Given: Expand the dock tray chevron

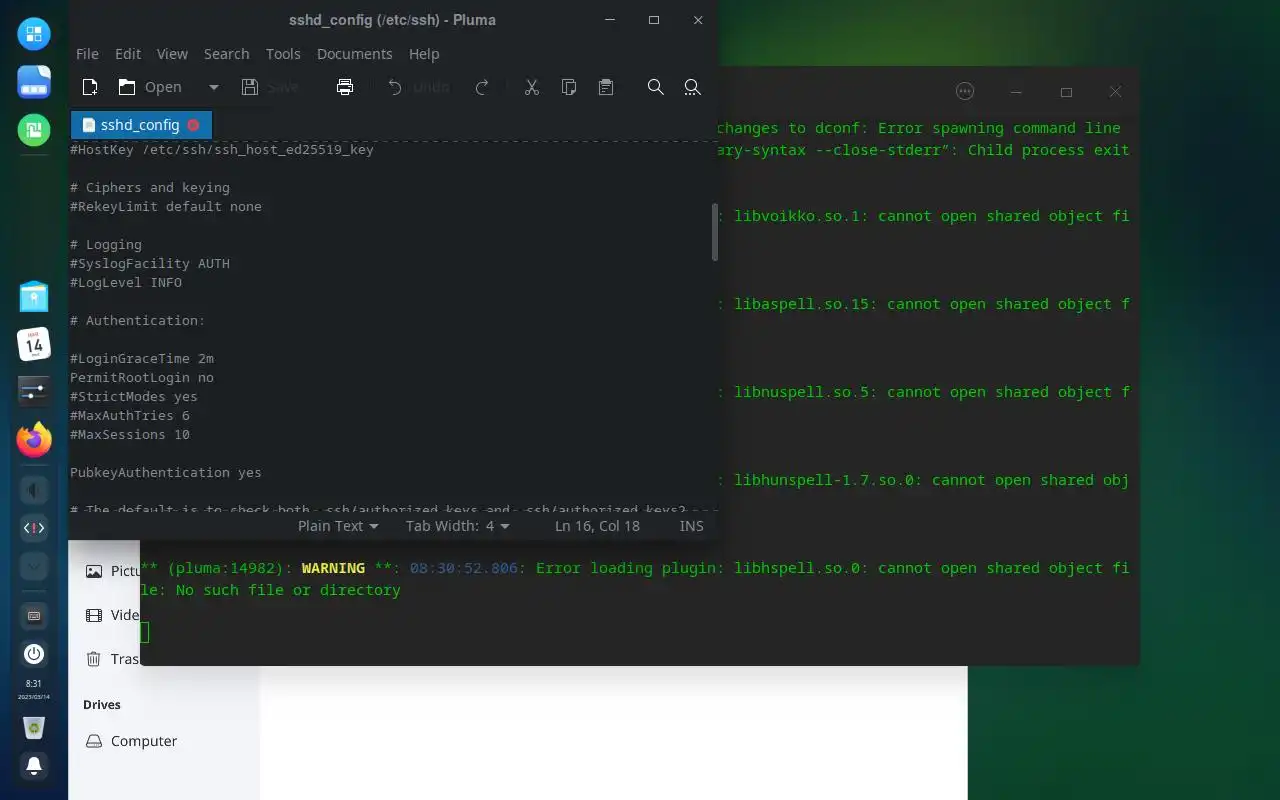Looking at the screenshot, I should click(x=34, y=566).
